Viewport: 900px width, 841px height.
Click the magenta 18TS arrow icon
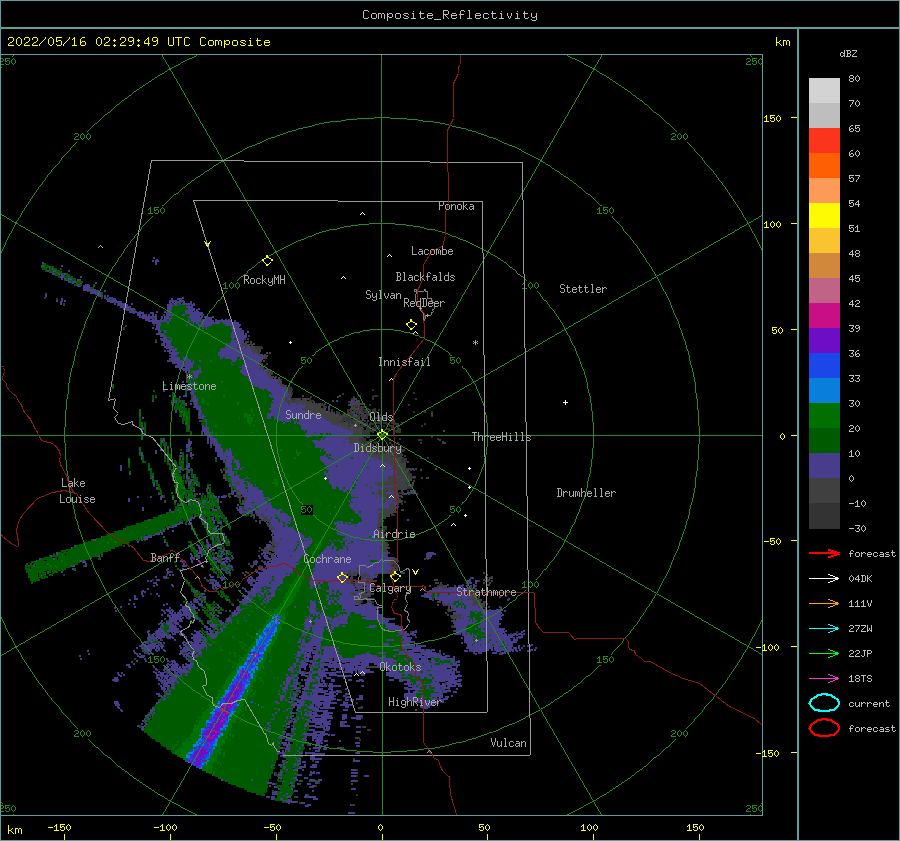click(824, 679)
